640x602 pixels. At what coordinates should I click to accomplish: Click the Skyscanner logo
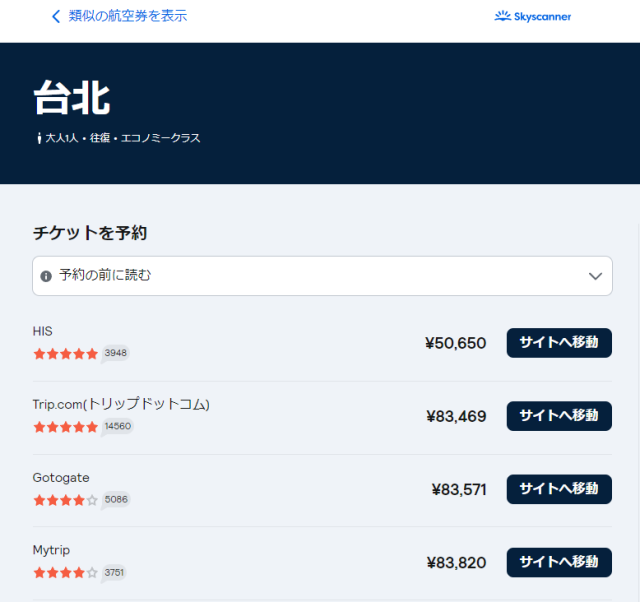(533, 16)
